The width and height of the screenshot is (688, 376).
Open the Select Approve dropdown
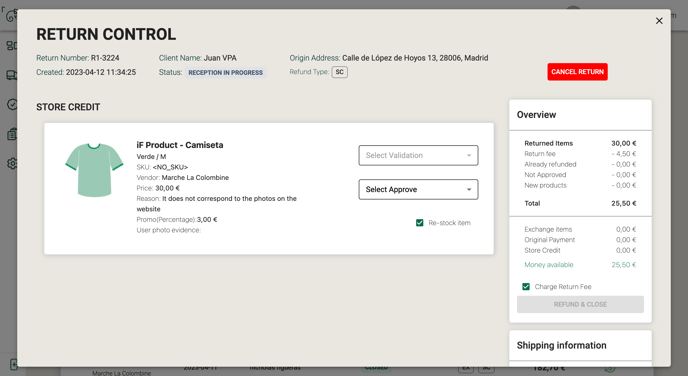[x=418, y=190]
